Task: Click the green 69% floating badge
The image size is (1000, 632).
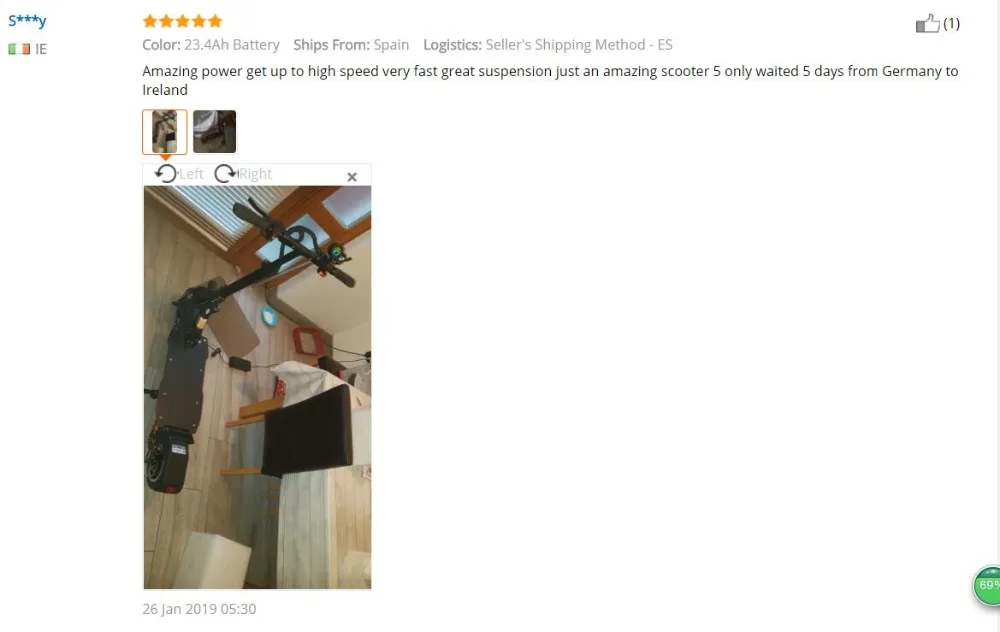Action: coord(987,585)
